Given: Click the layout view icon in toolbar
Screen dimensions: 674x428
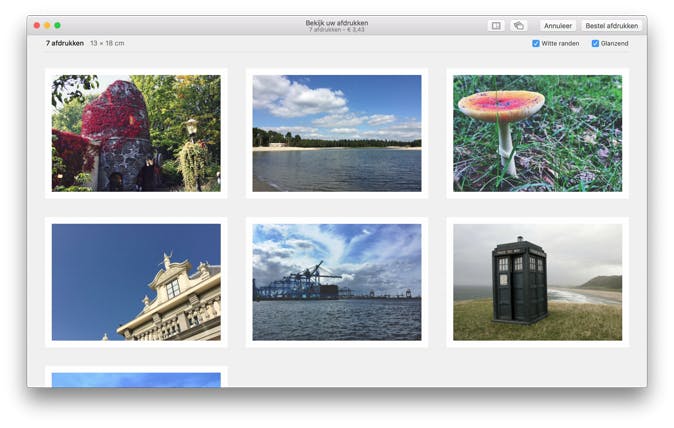Looking at the screenshot, I should [x=496, y=26].
